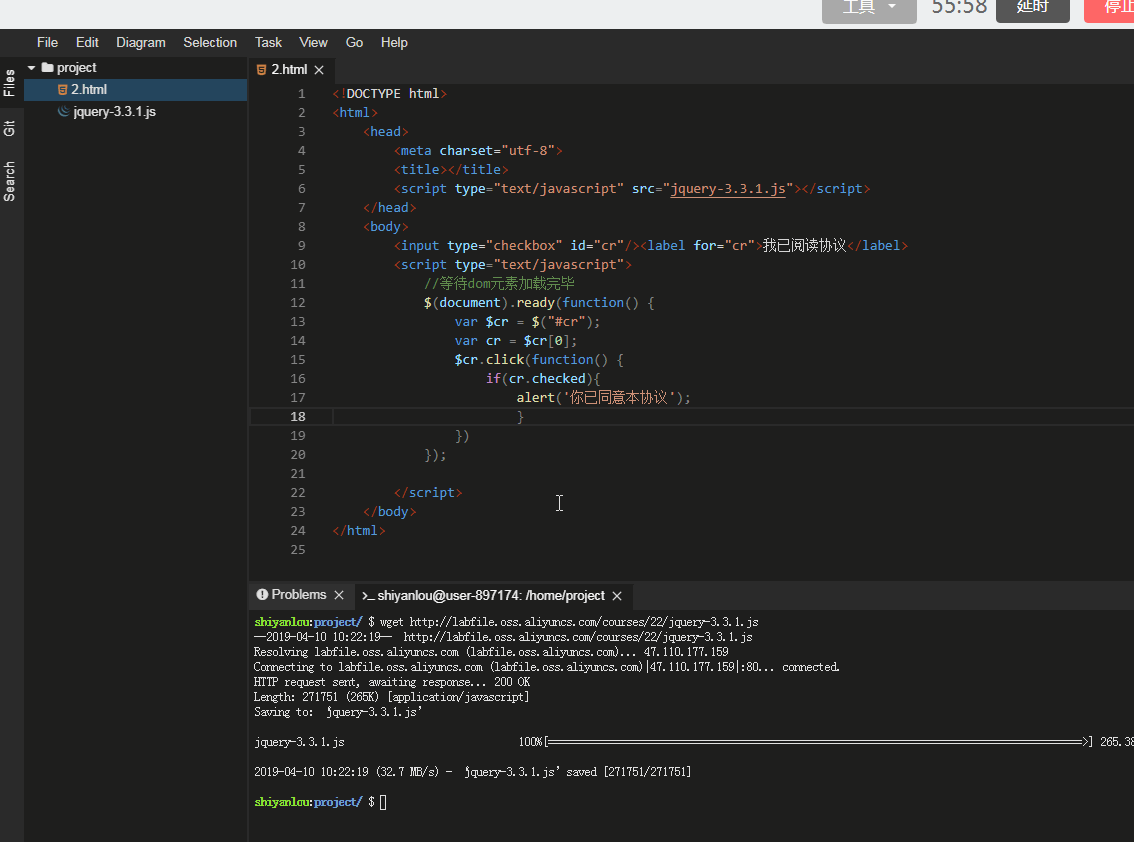The image size is (1134, 842).
Task: Click the $(document).ready line
Action: (539, 302)
